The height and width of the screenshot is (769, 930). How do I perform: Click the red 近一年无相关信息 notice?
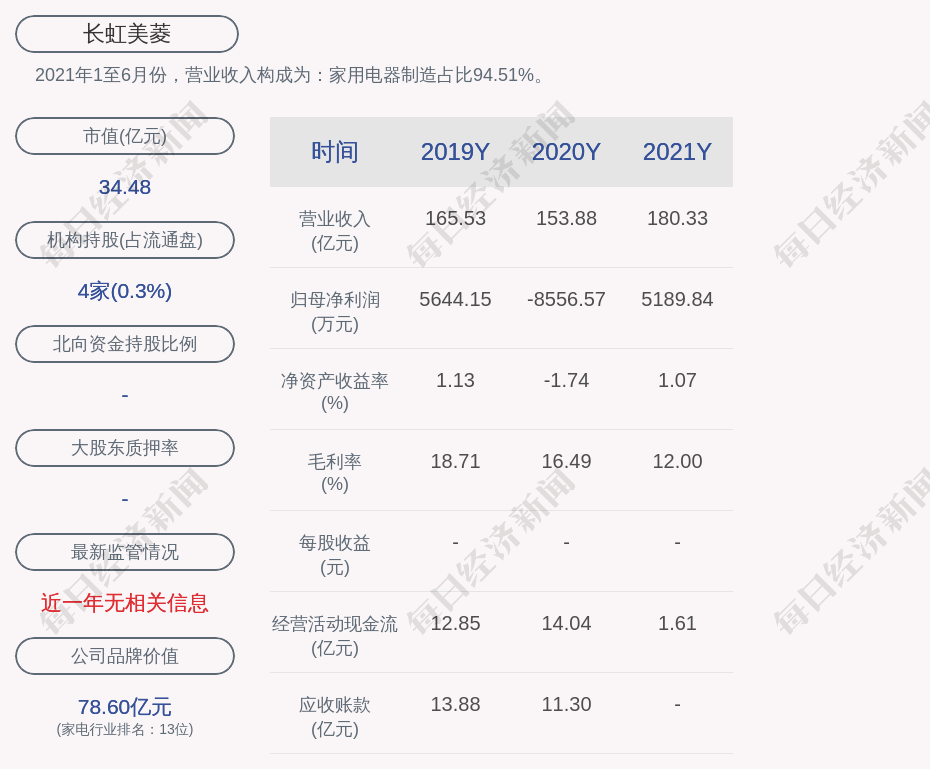125,603
